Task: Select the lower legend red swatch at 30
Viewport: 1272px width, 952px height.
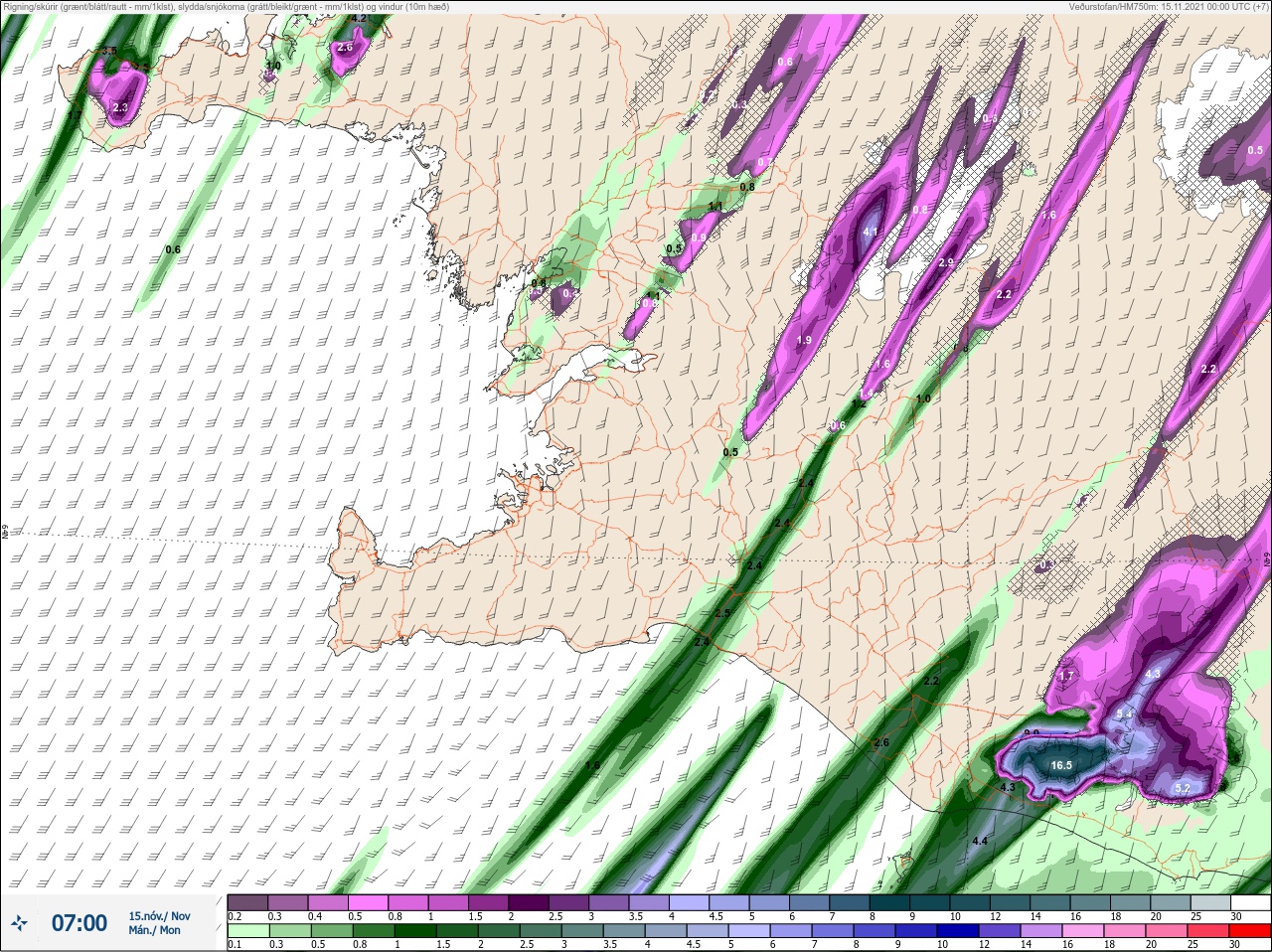Action: pos(1249,931)
